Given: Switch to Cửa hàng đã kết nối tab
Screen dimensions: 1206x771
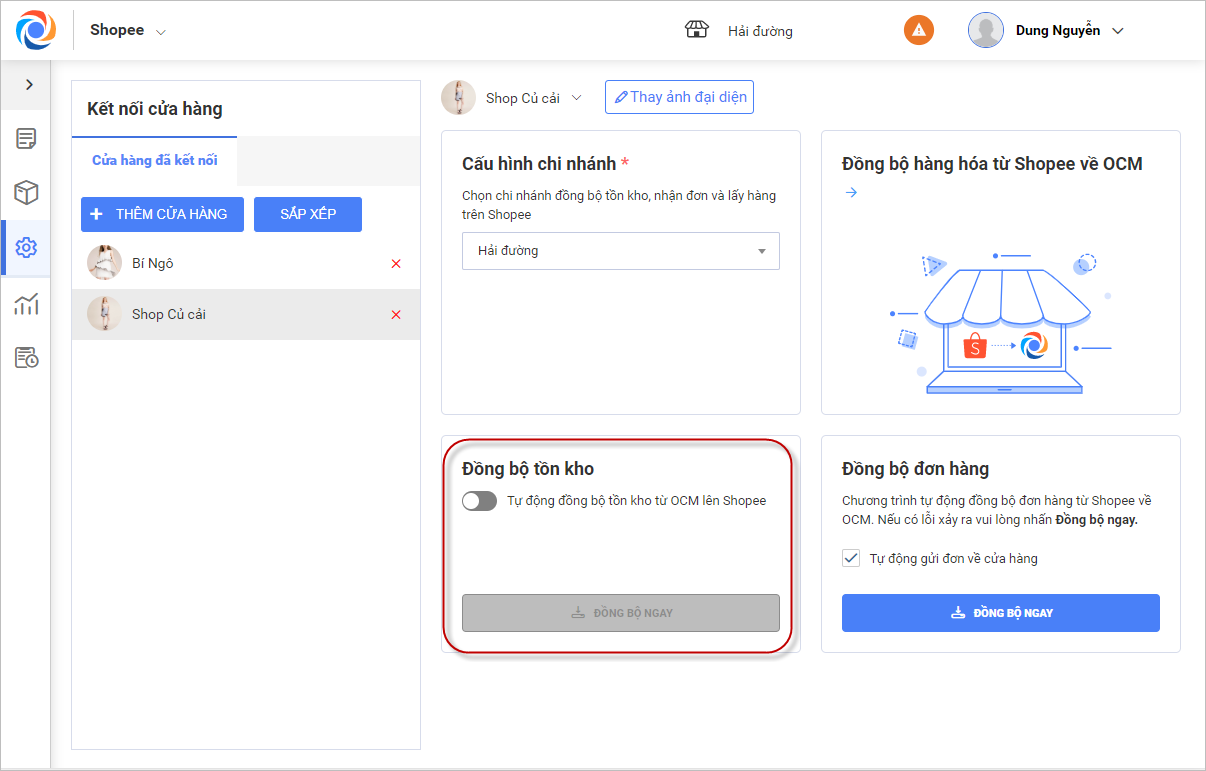Looking at the screenshot, I should 154,160.
